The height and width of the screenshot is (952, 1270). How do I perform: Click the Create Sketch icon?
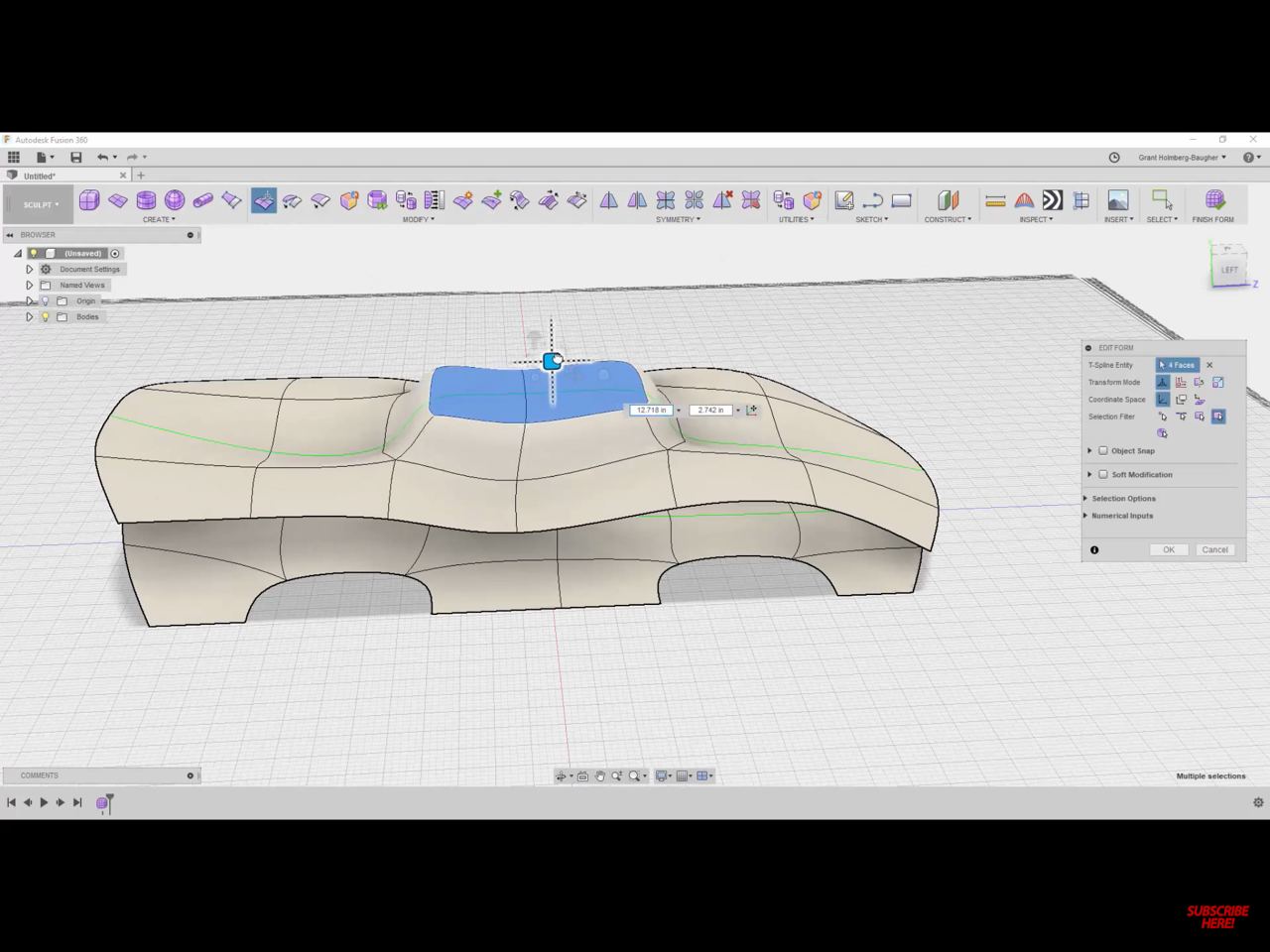click(x=844, y=200)
